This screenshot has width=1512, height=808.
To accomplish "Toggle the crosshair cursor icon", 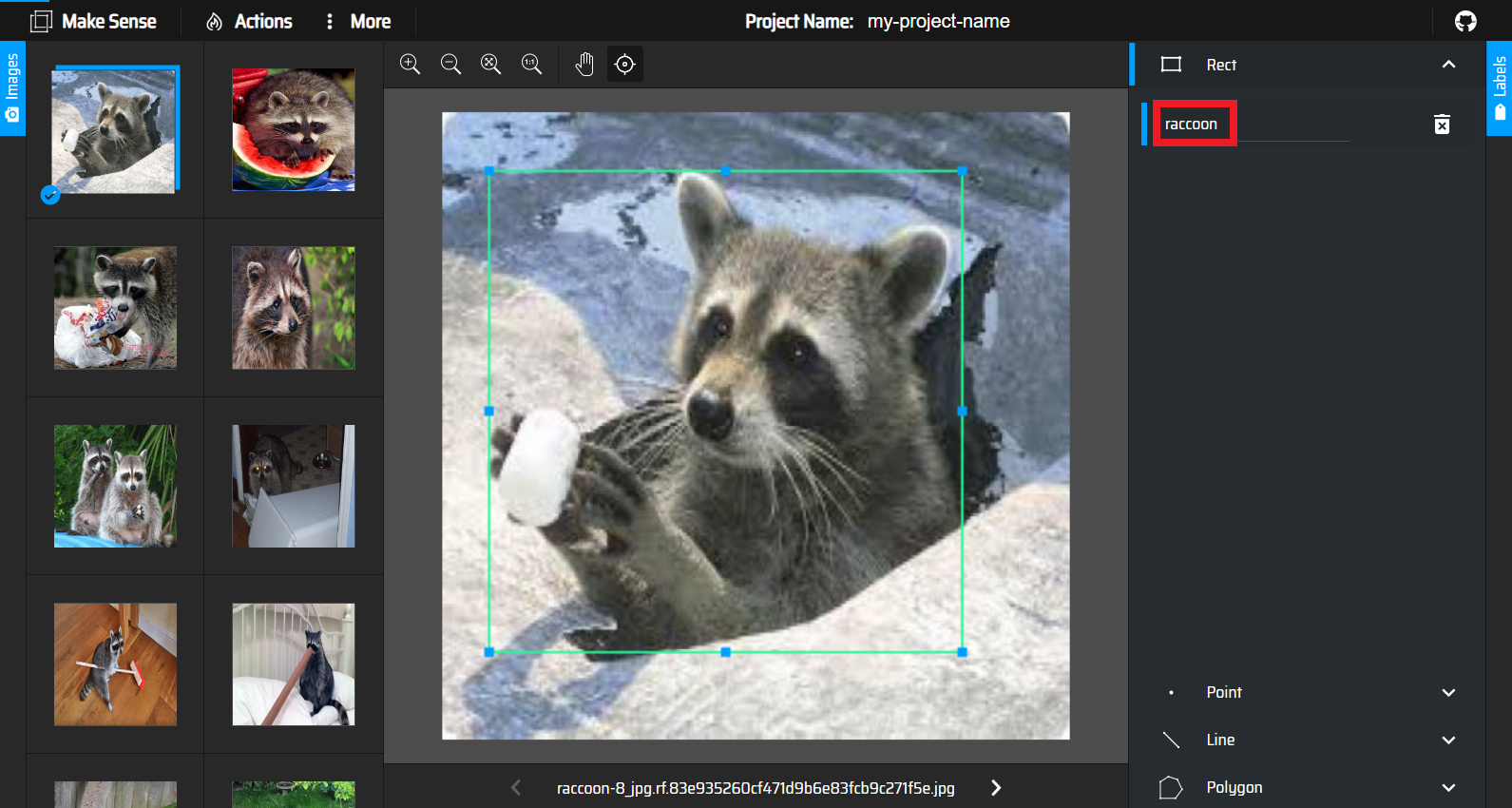I will [x=624, y=64].
